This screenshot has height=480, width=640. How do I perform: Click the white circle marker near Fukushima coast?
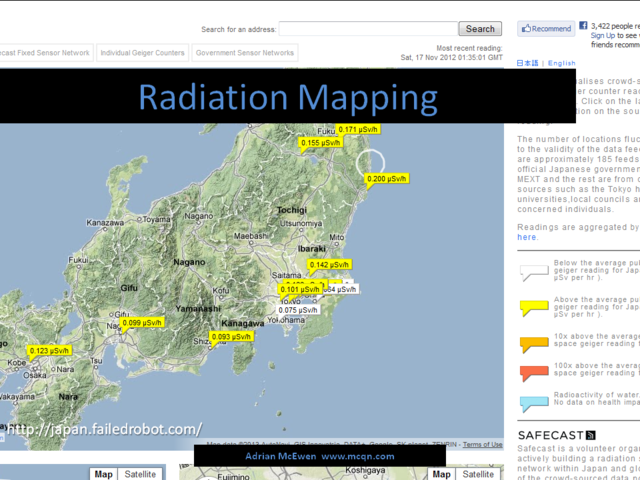(x=370, y=163)
